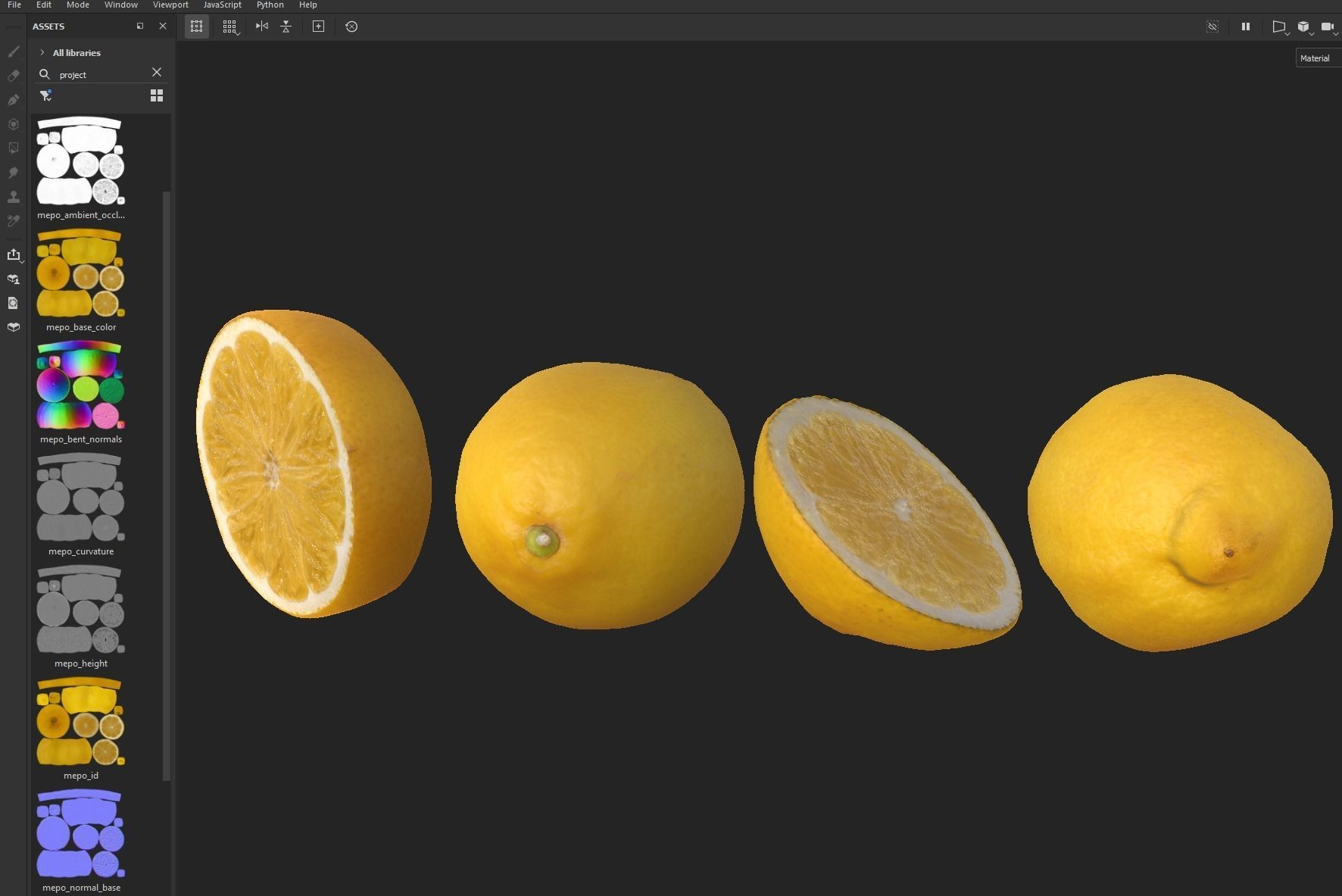
Task: Click the mirror vertically icon
Action: pyautogui.click(x=286, y=27)
